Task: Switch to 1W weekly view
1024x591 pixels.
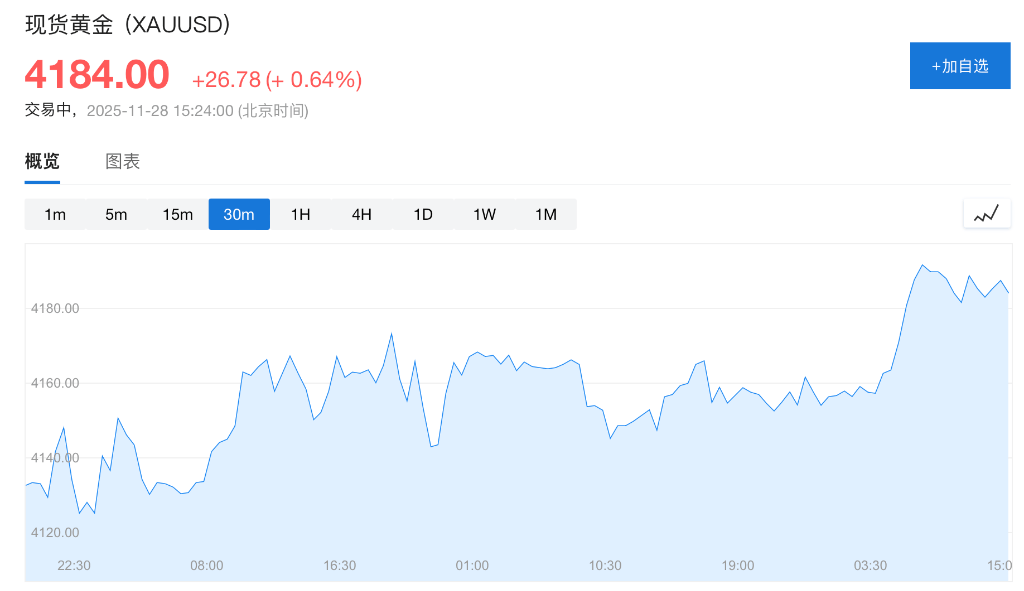Action: [484, 214]
